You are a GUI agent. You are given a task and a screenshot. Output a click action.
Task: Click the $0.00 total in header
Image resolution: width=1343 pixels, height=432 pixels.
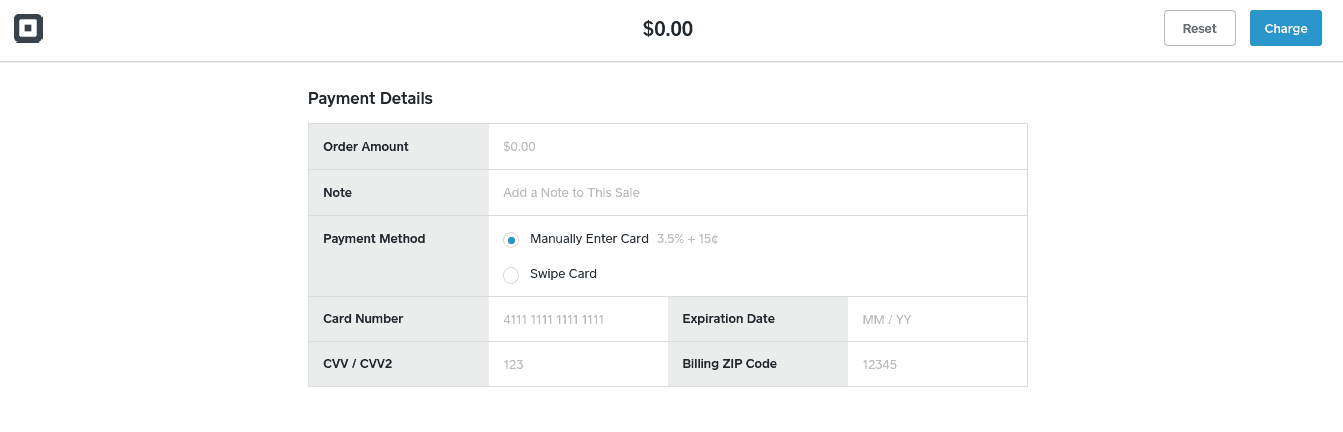coord(668,29)
